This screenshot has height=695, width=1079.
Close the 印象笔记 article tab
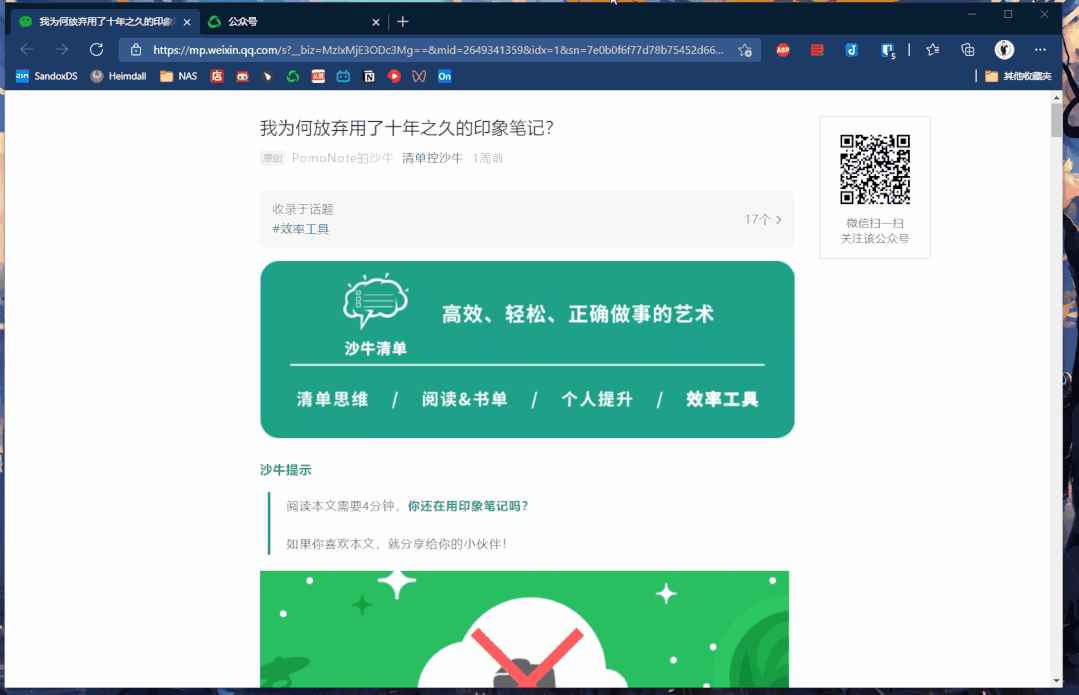187,22
